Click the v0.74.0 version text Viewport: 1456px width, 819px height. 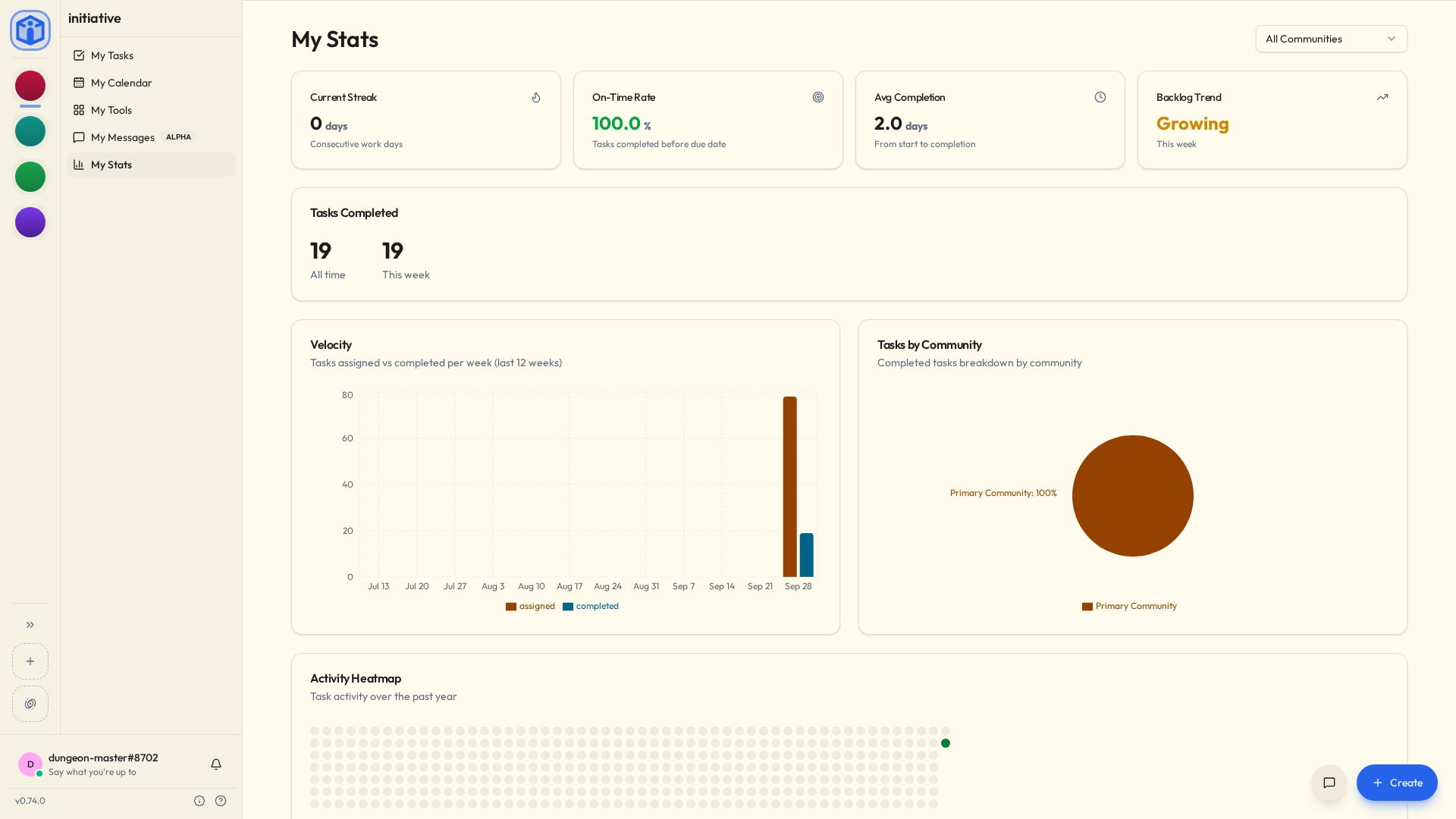pos(30,801)
